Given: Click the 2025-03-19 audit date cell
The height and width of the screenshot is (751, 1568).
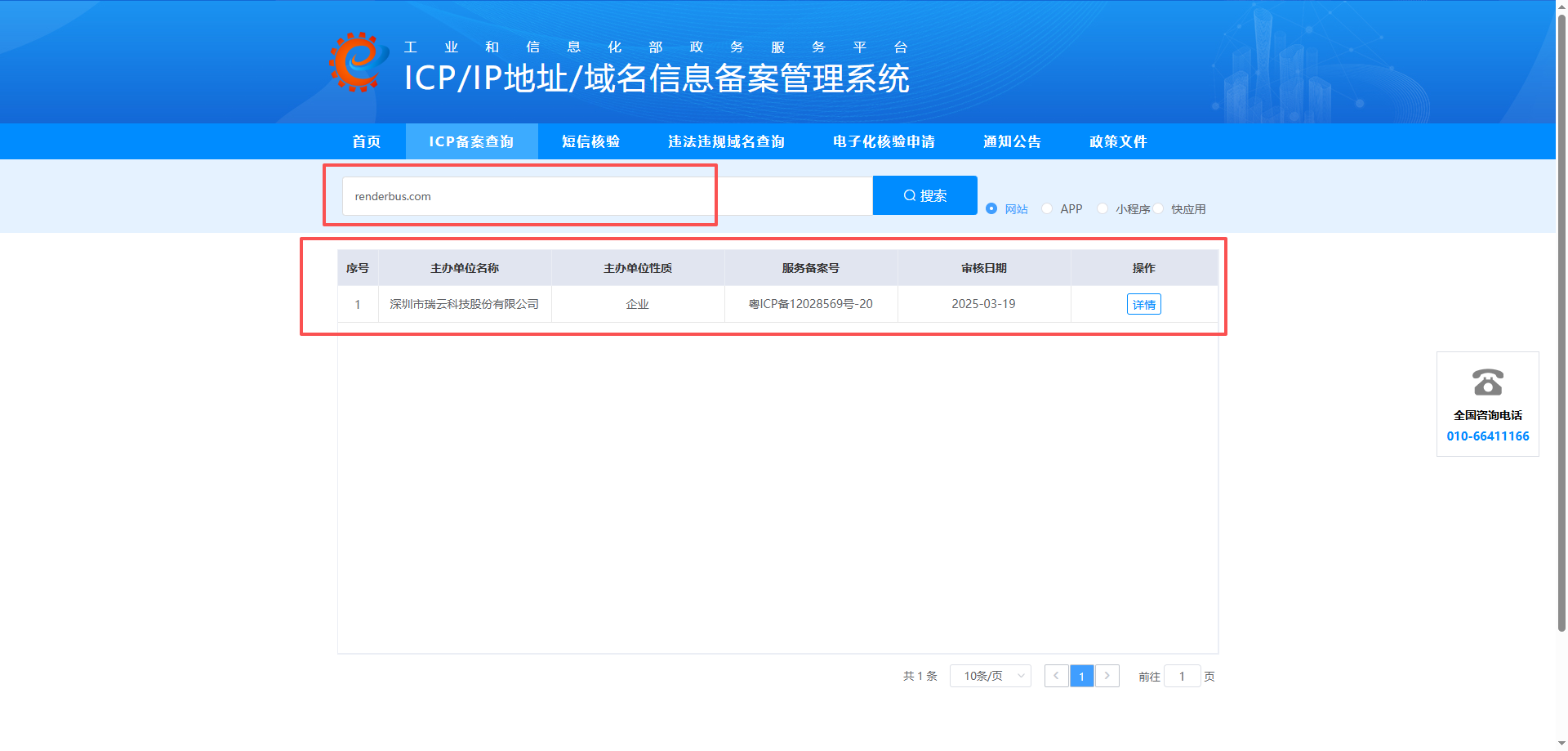Looking at the screenshot, I should (x=984, y=304).
